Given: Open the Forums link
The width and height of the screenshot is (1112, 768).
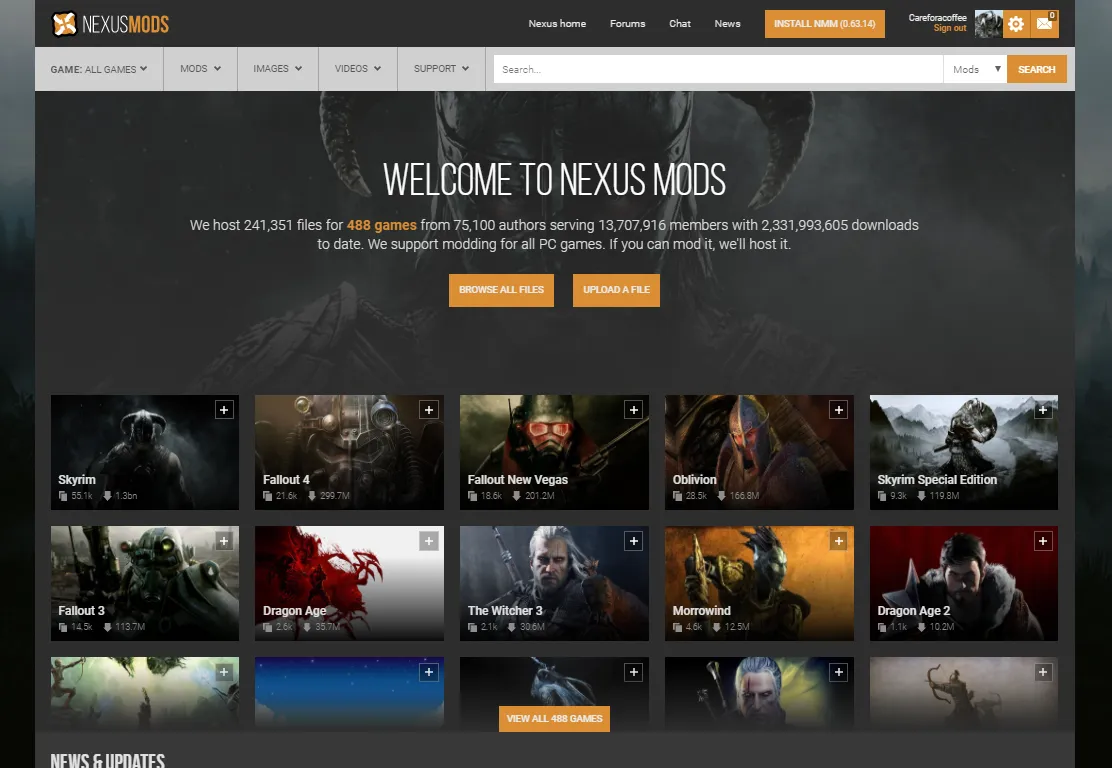Looking at the screenshot, I should (628, 23).
